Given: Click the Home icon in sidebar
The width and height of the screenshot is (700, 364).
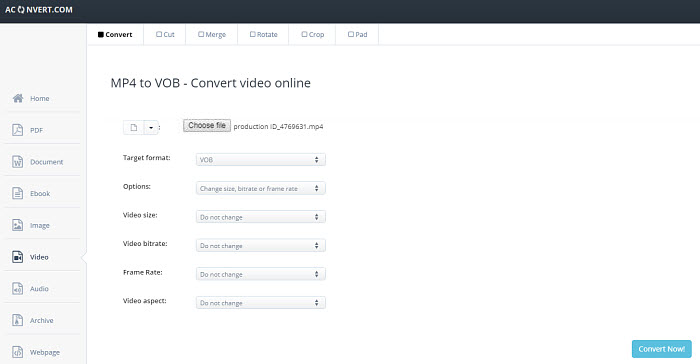Looking at the screenshot, I should 18,98.
